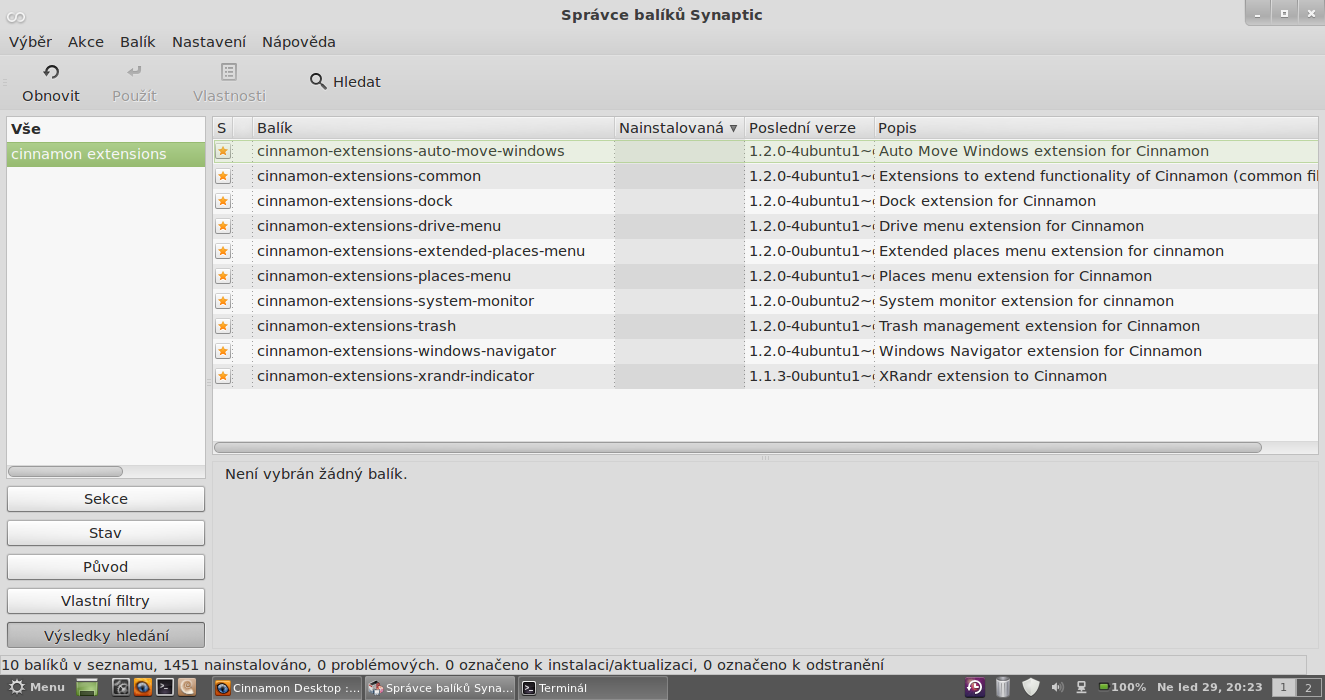The width and height of the screenshot is (1325, 700).
Task: Click the trash applet in system tray
Action: (x=1003, y=687)
